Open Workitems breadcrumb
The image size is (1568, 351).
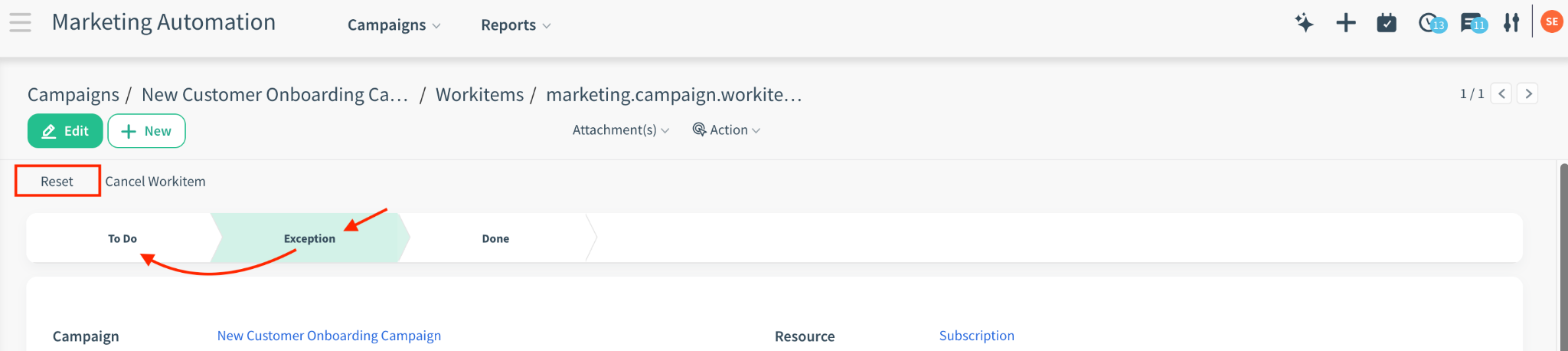(480, 95)
